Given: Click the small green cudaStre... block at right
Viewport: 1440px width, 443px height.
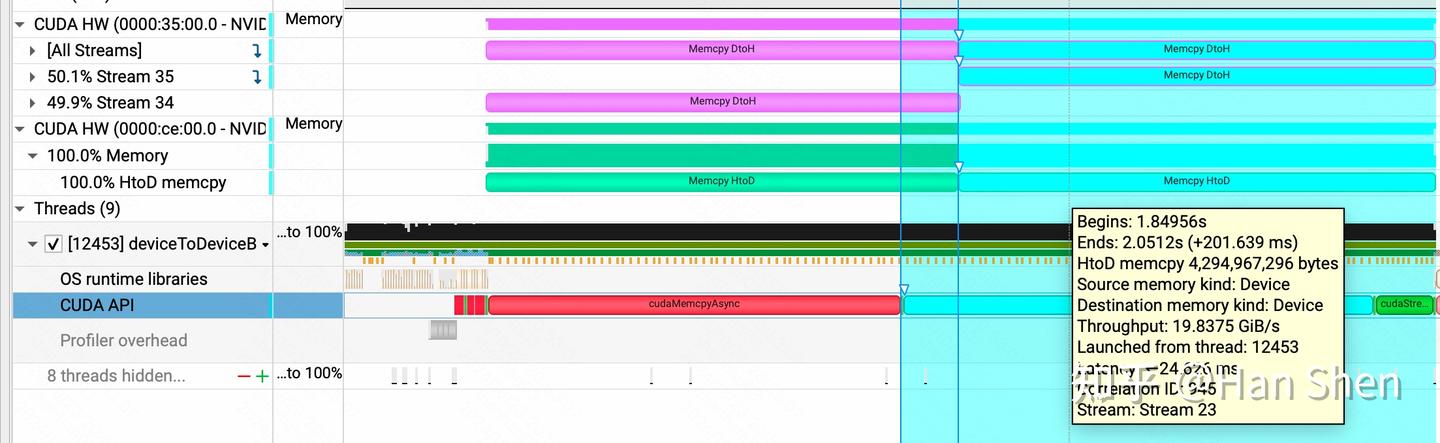Looking at the screenshot, I should (1404, 304).
